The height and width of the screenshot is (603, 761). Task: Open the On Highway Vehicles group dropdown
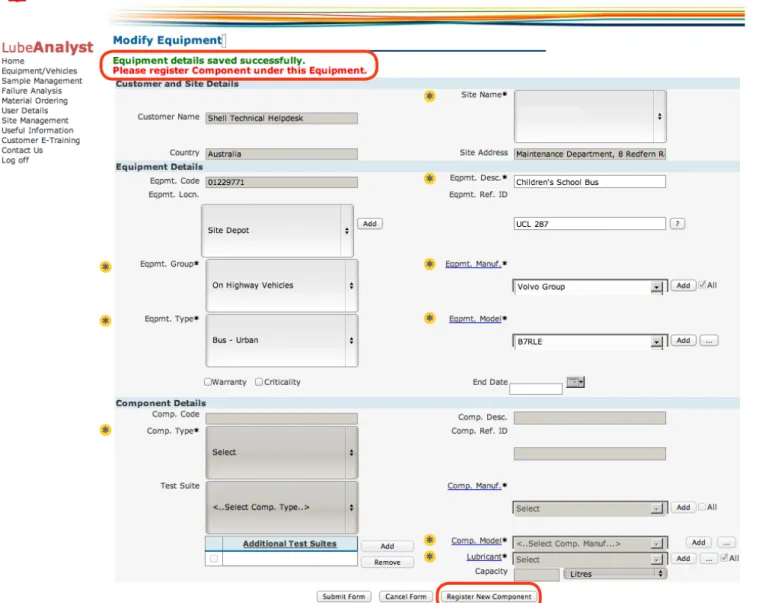282,285
